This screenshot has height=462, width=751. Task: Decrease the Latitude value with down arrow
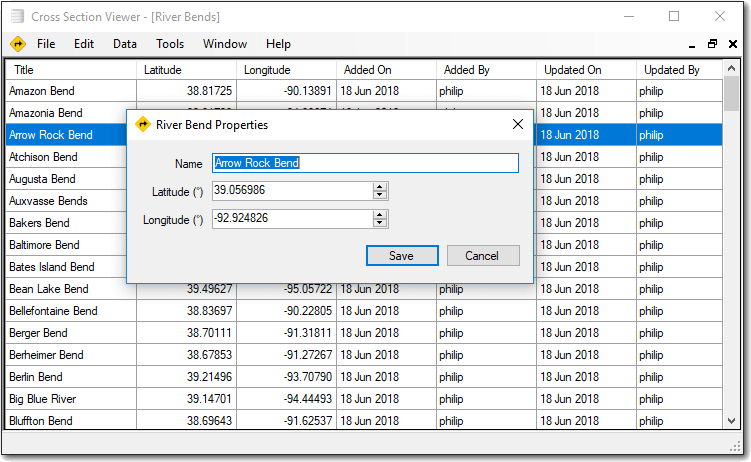[380, 195]
